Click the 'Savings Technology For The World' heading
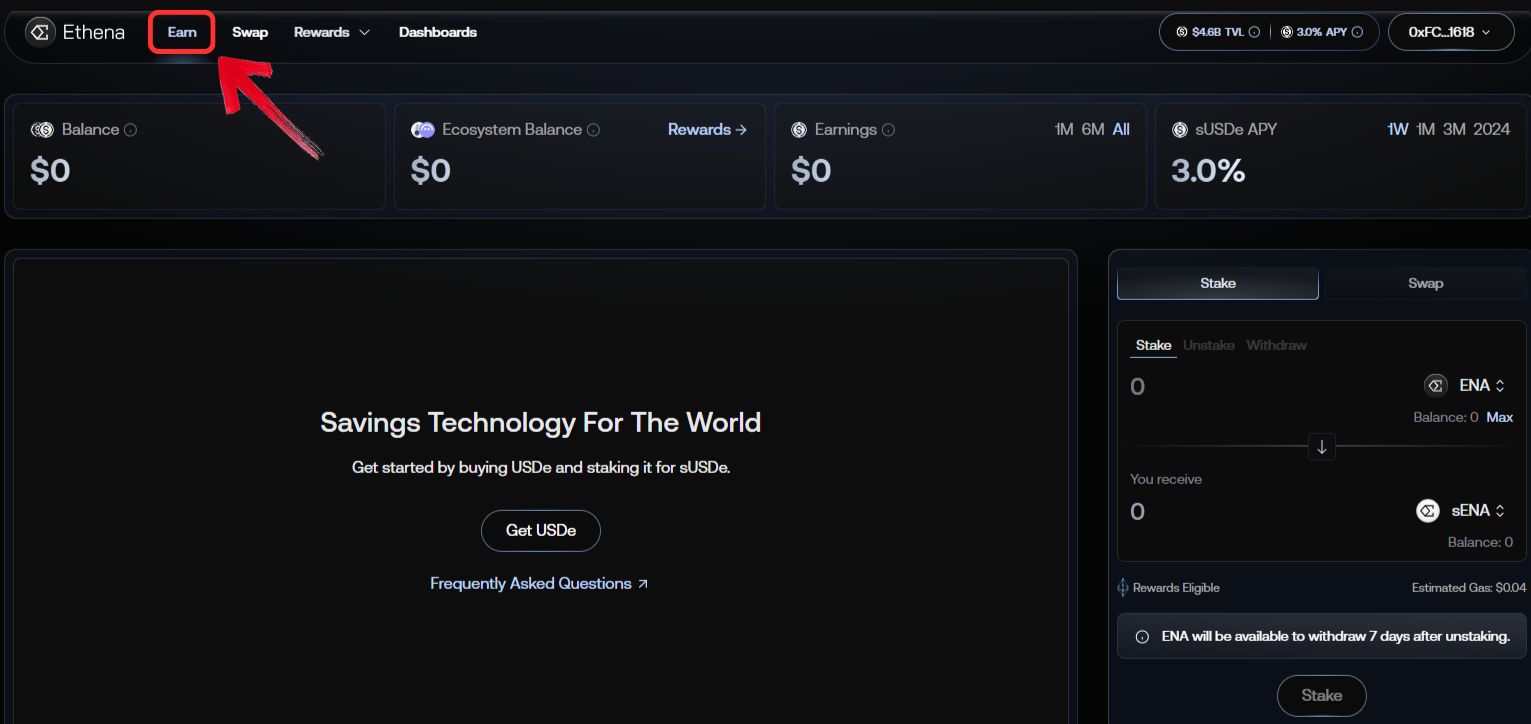 [541, 422]
